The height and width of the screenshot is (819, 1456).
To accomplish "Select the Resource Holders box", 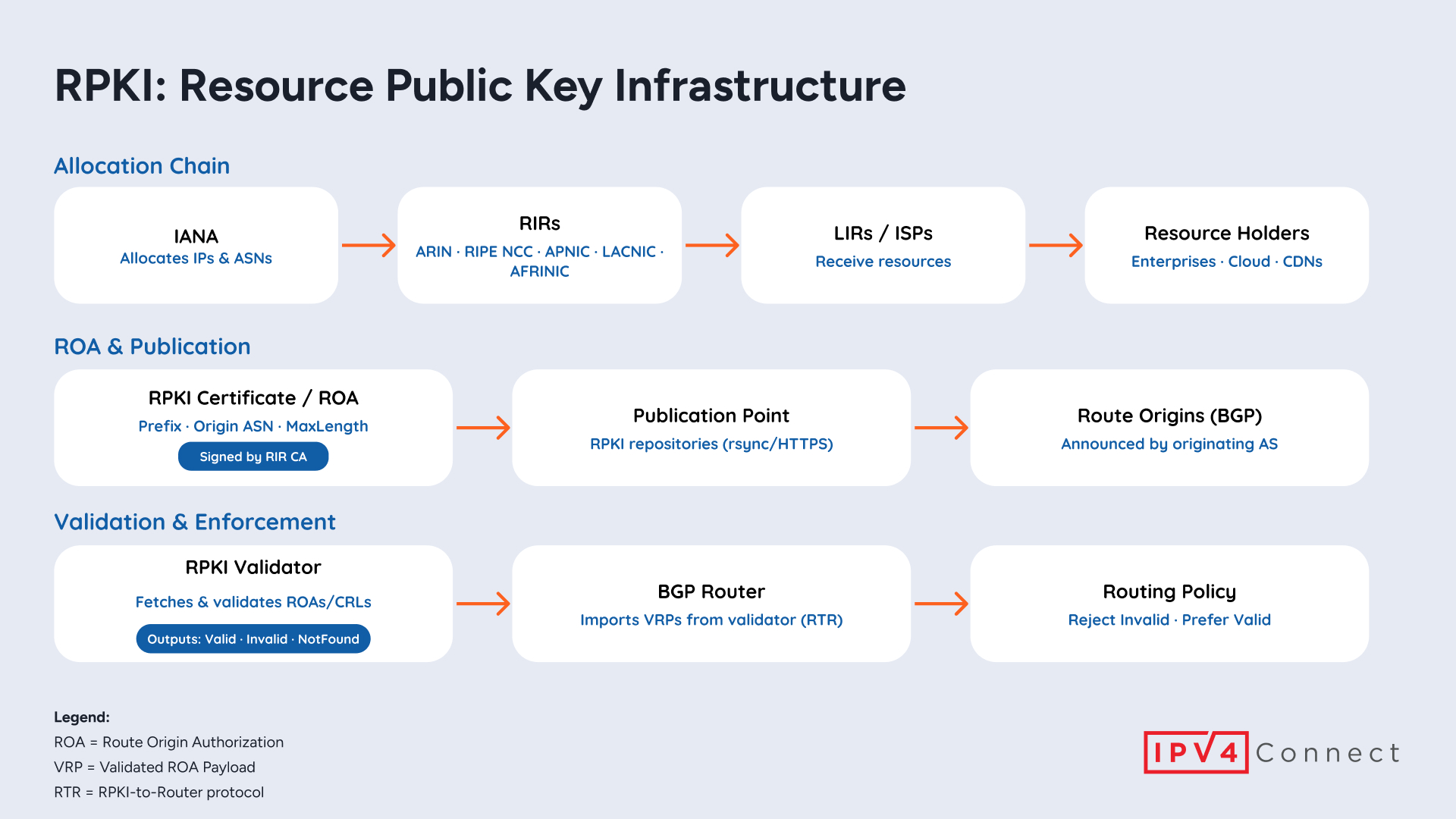I will point(1225,245).
